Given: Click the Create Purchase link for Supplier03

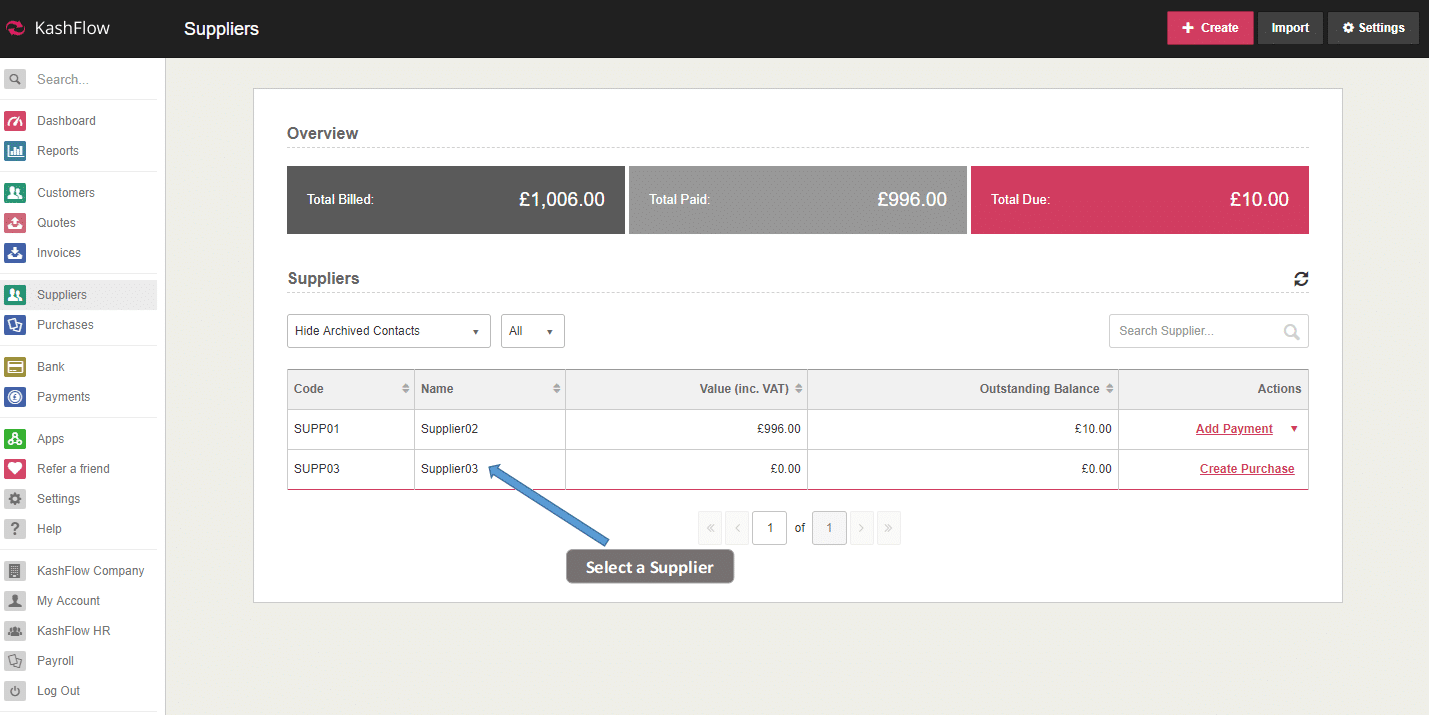Looking at the screenshot, I should click(1246, 469).
